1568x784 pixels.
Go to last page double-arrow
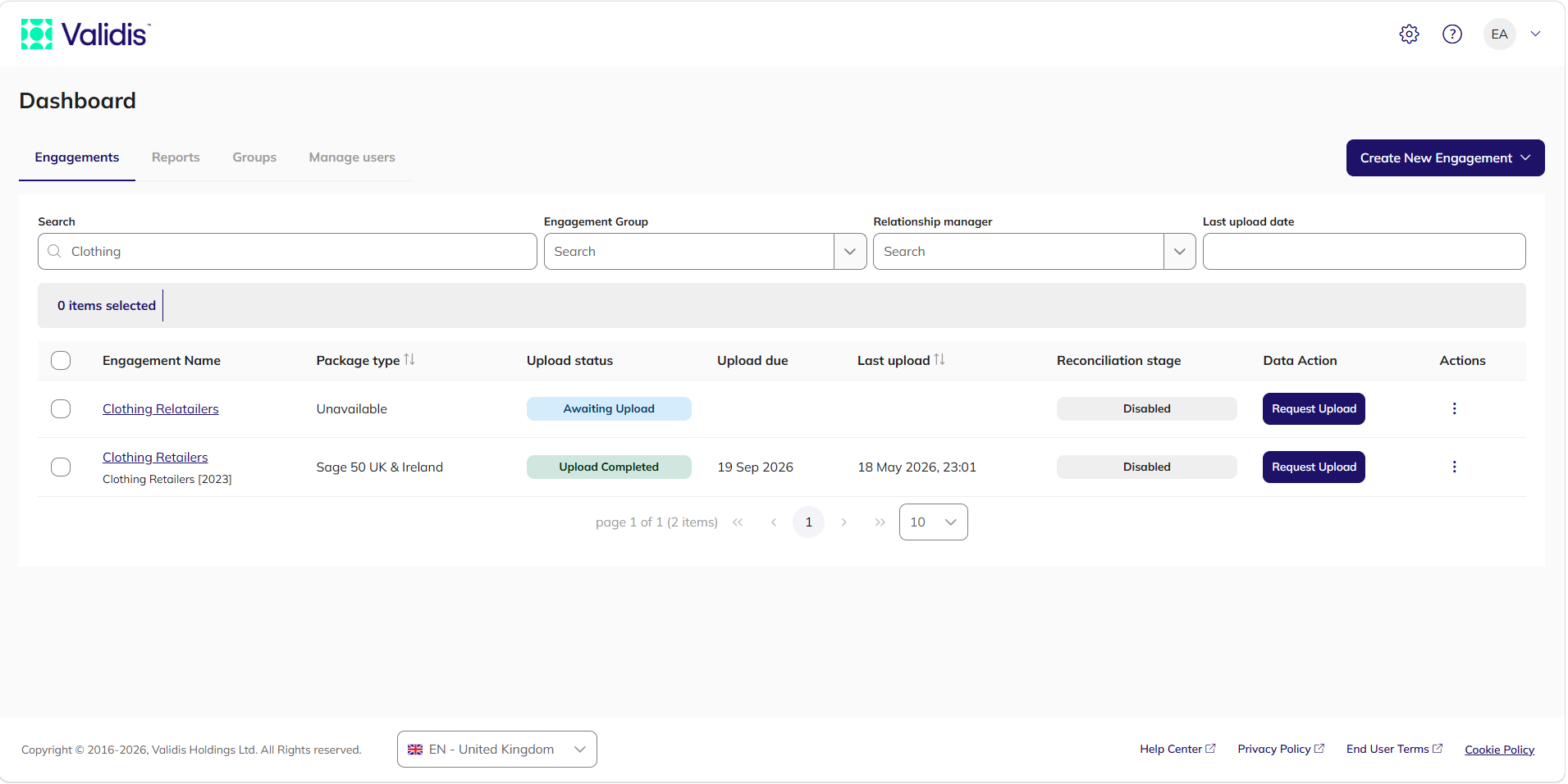coord(880,522)
